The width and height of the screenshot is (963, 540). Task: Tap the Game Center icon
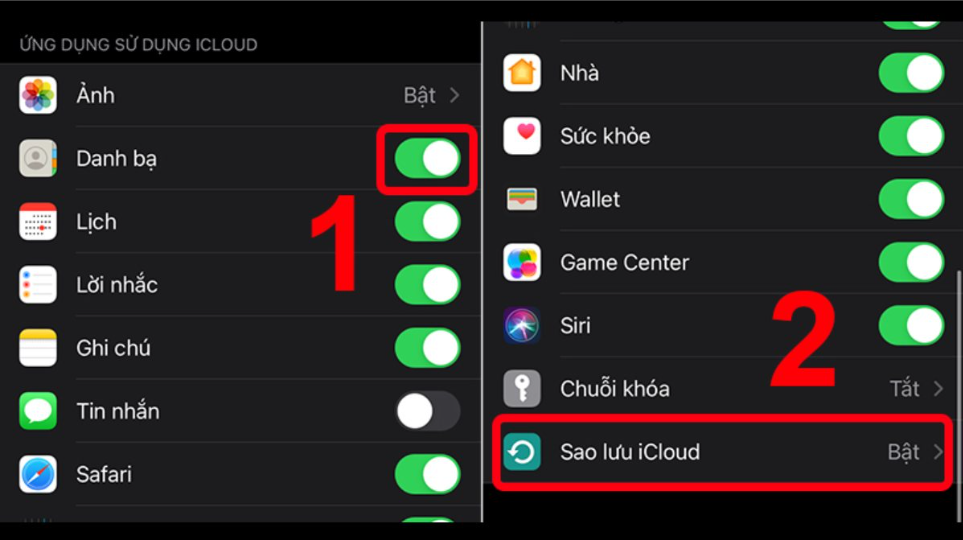point(521,262)
